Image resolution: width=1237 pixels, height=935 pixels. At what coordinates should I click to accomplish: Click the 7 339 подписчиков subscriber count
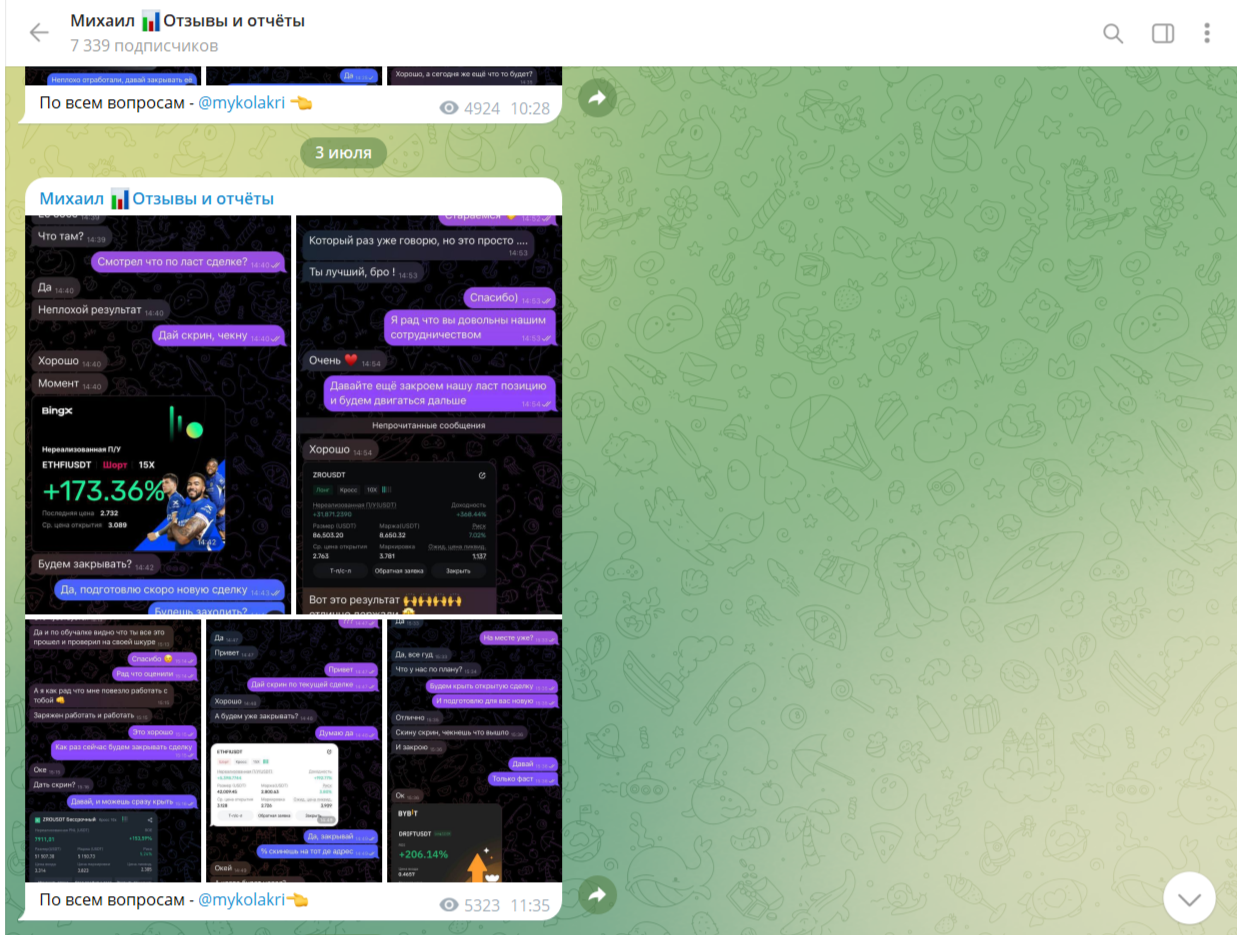144,46
